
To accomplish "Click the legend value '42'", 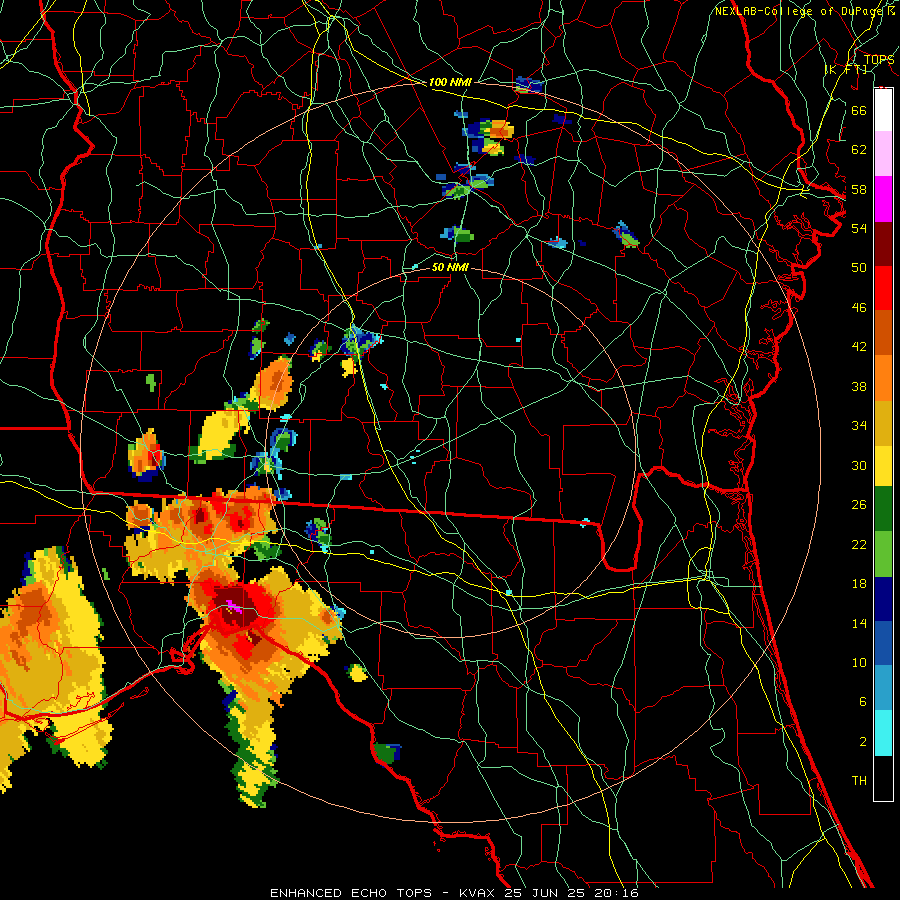I will coord(859,346).
